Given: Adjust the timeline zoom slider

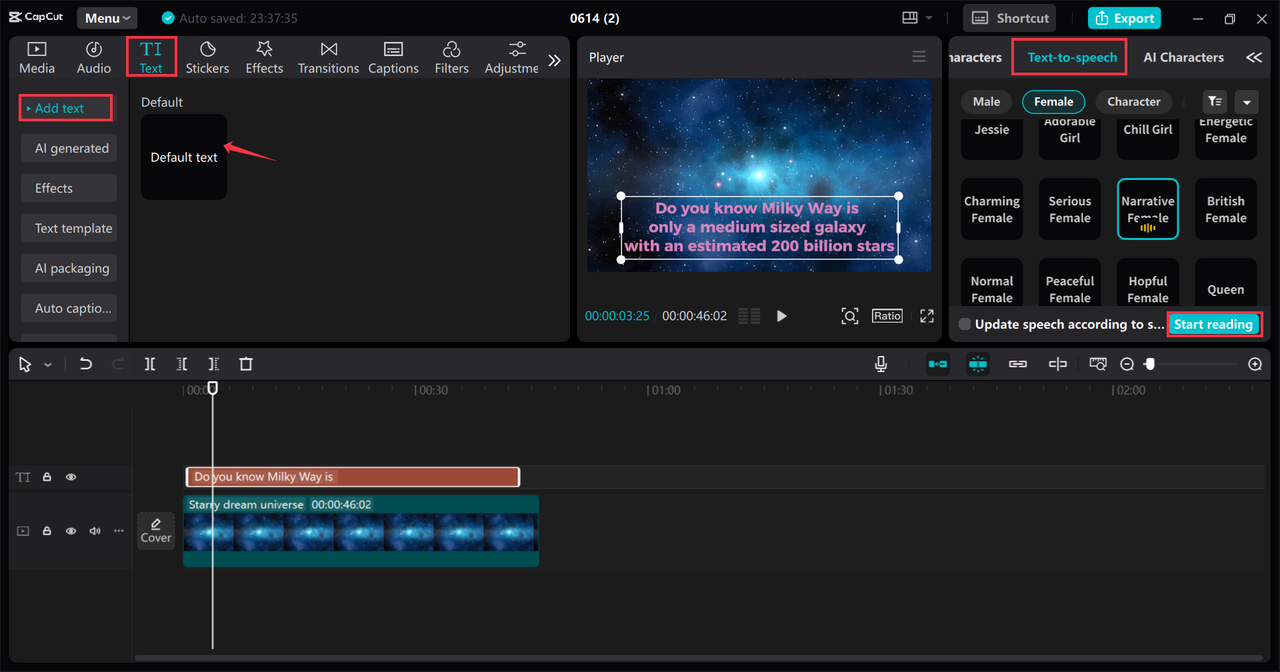Looking at the screenshot, I should click(x=1150, y=364).
